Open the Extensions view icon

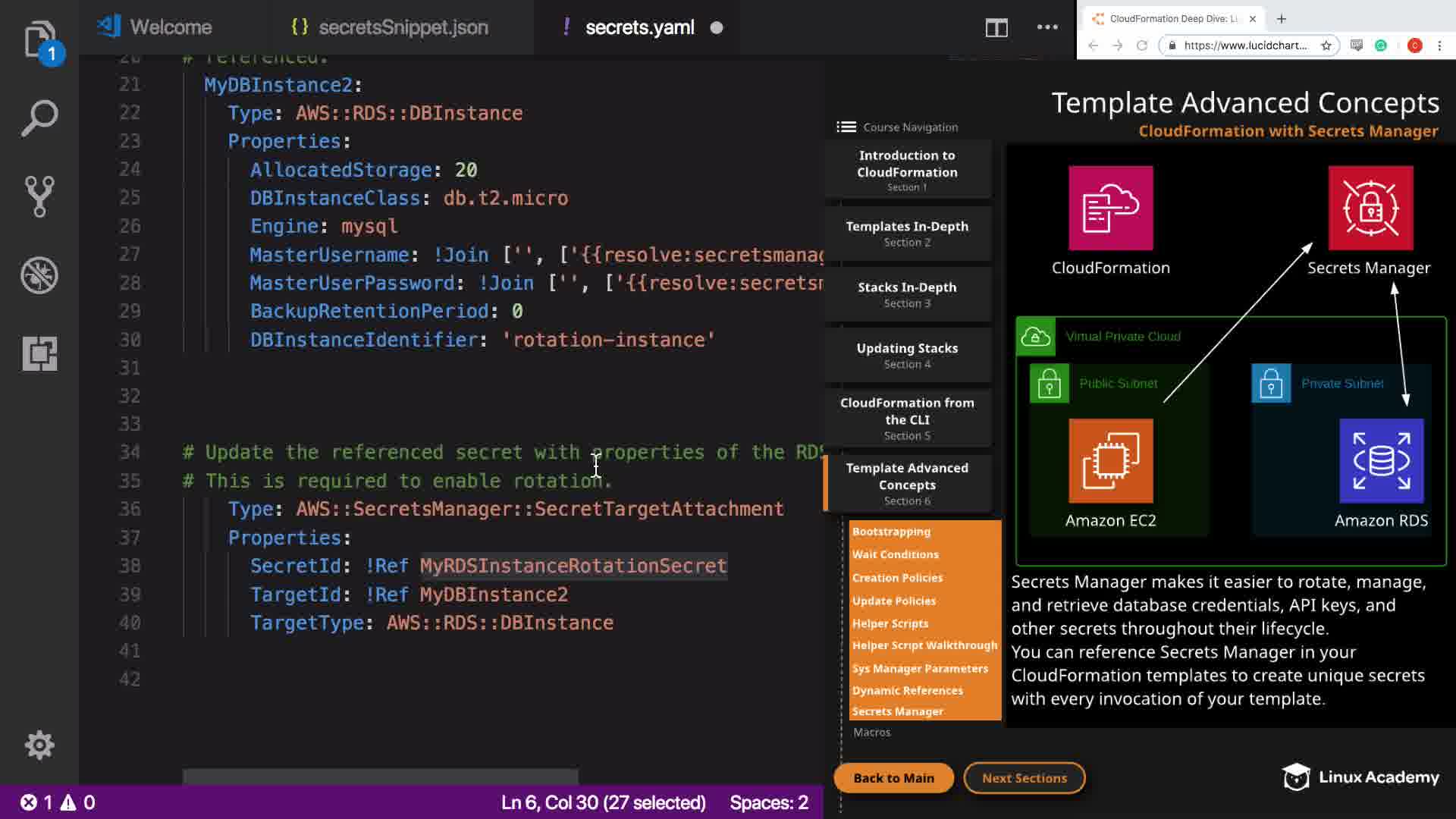coord(39,353)
